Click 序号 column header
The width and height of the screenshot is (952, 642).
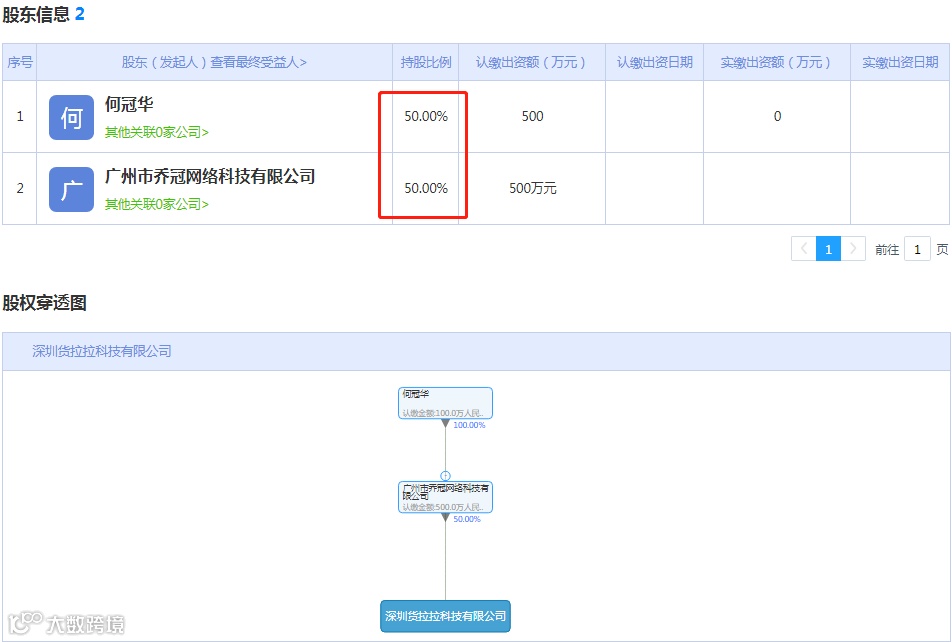19,62
